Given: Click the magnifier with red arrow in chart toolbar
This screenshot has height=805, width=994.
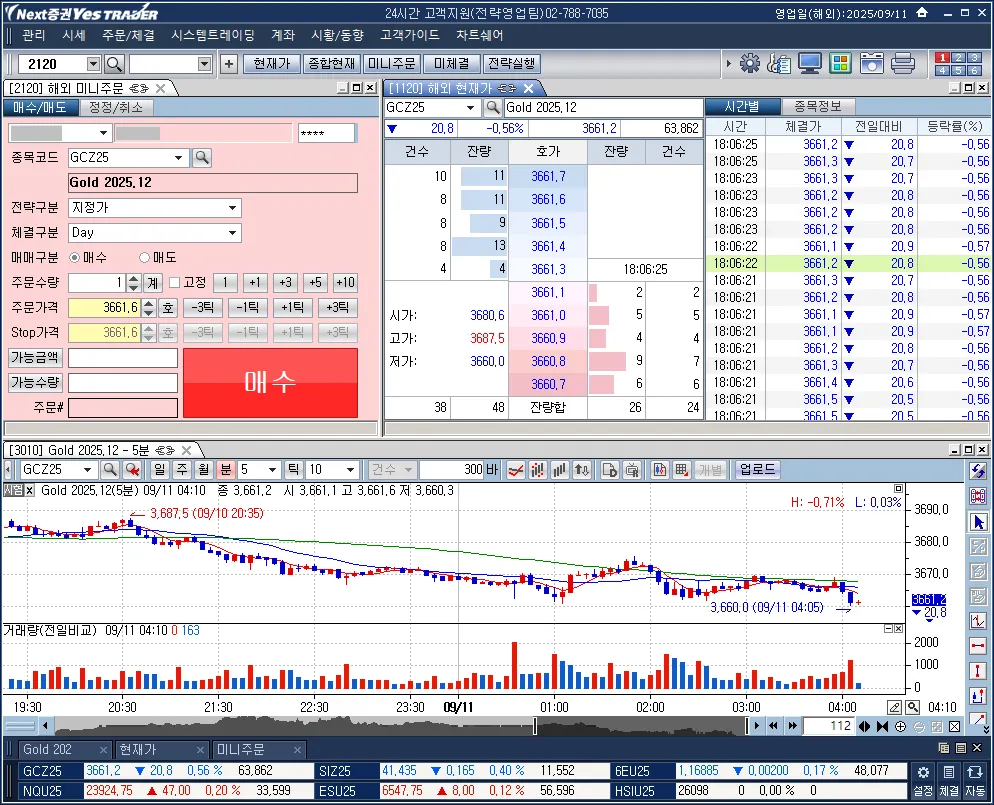Looking at the screenshot, I should [132, 470].
